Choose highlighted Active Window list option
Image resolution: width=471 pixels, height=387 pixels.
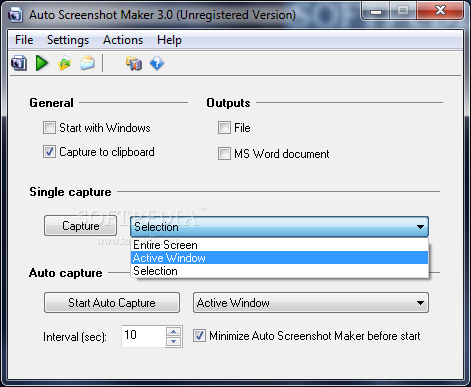tap(279, 258)
